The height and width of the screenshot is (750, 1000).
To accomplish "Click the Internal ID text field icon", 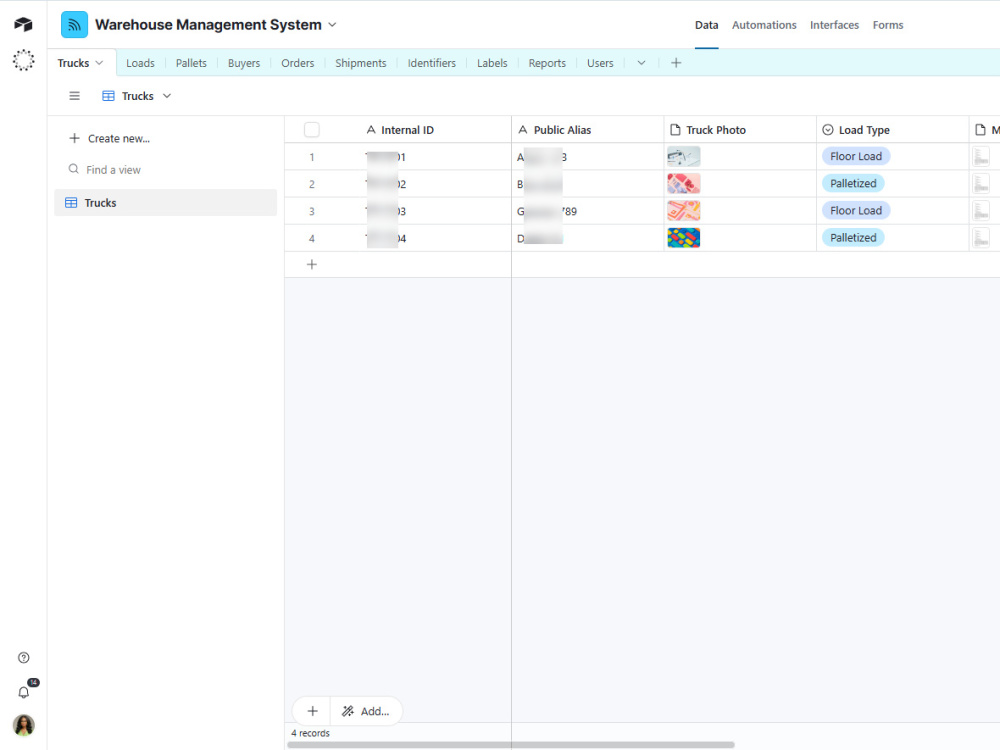I will [371, 129].
